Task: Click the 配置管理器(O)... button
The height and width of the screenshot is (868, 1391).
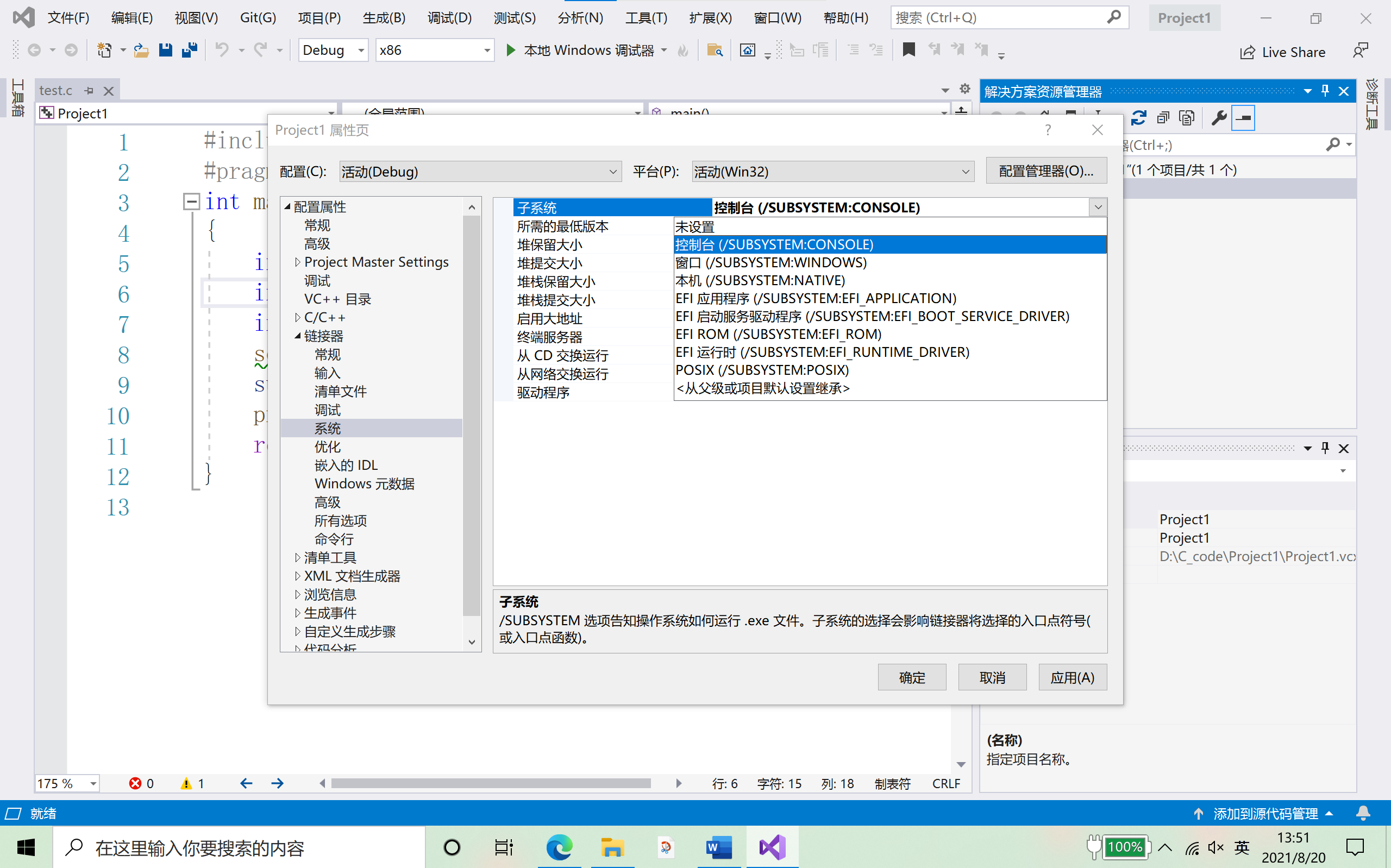Action: (x=1046, y=171)
